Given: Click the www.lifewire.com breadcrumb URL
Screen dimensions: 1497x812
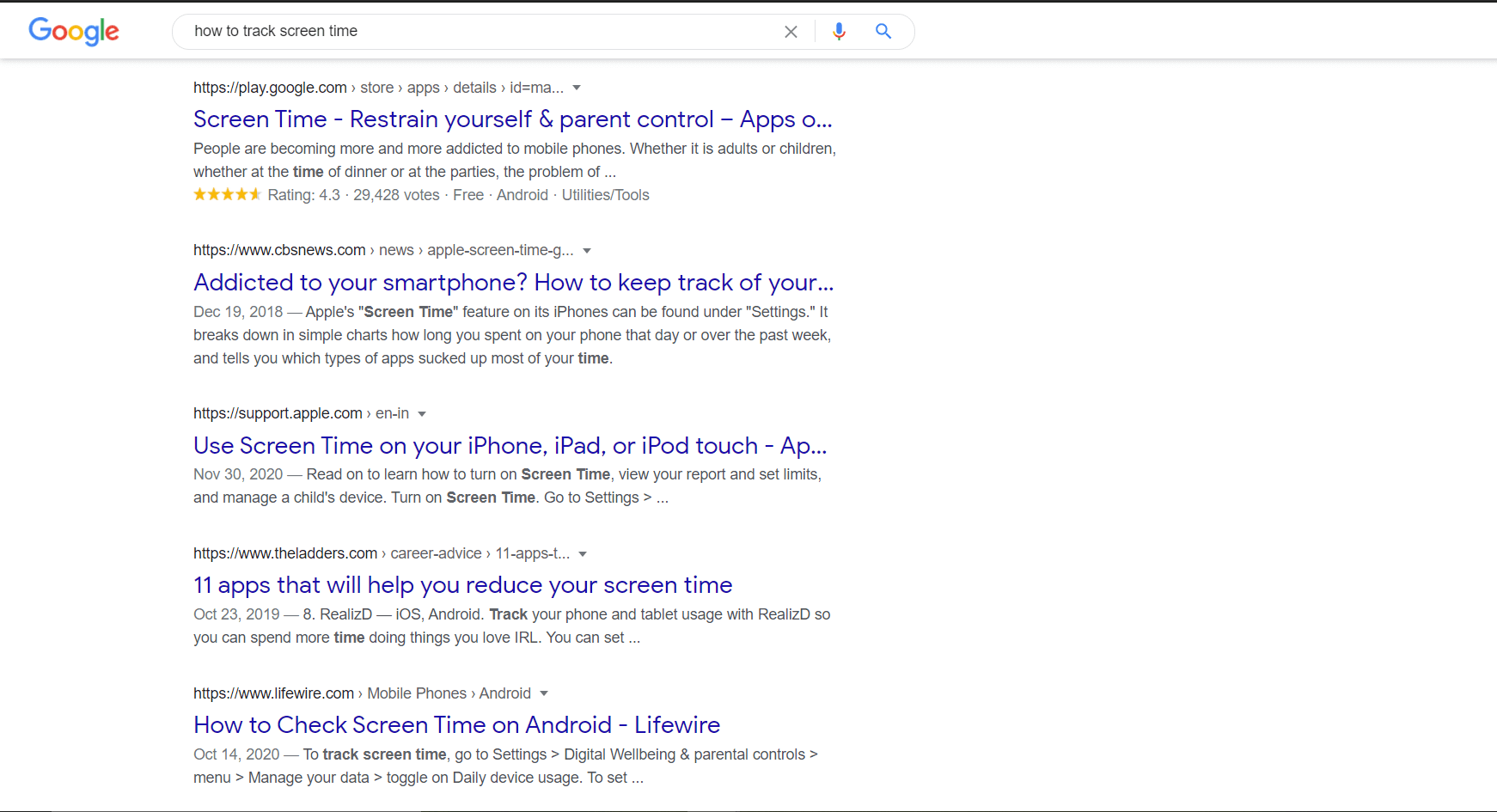Looking at the screenshot, I should pos(273,693).
